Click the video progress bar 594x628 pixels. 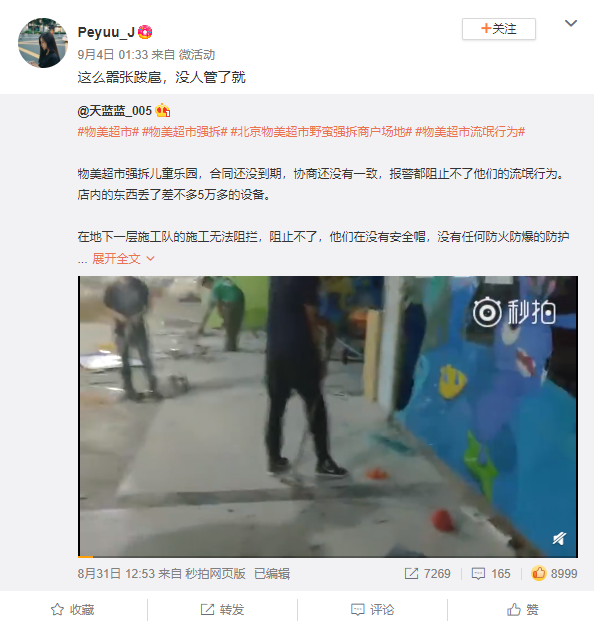point(328,556)
